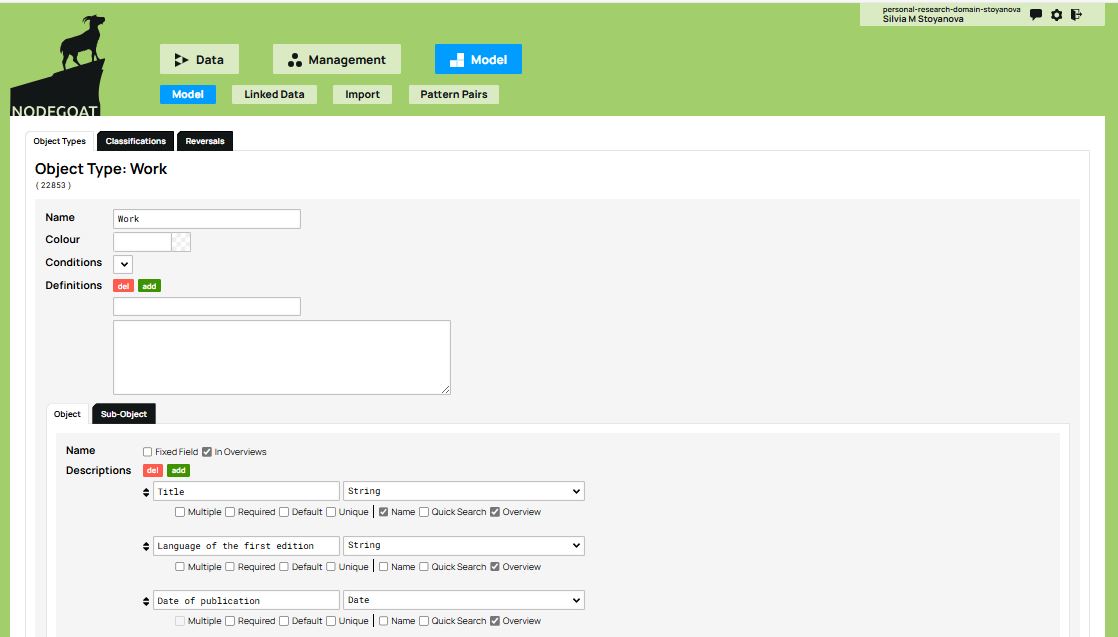Expand the Title value type dropdown
Viewport: 1118px width, 637px height.
click(463, 491)
